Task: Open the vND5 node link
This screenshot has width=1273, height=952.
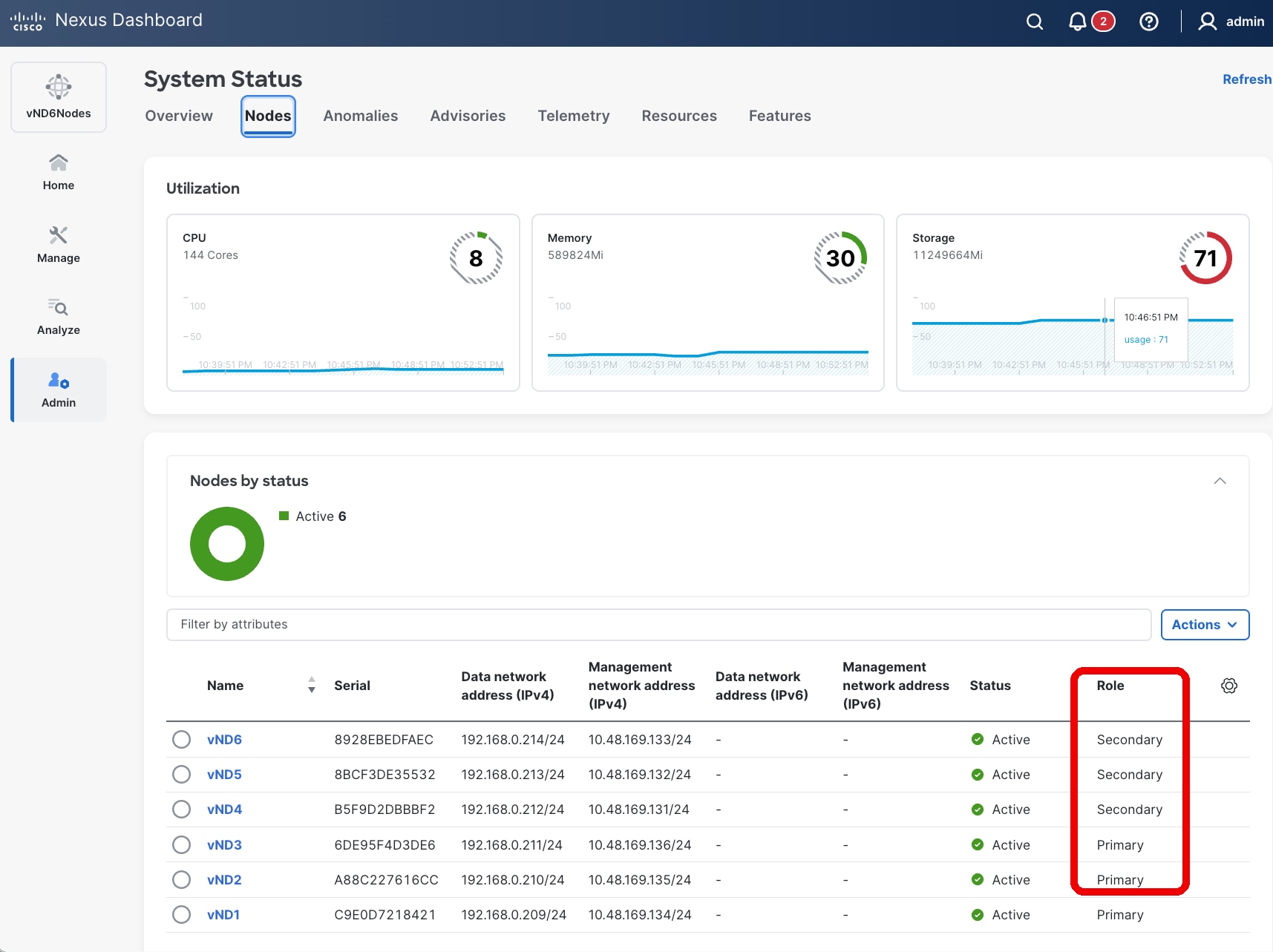Action: (x=224, y=775)
